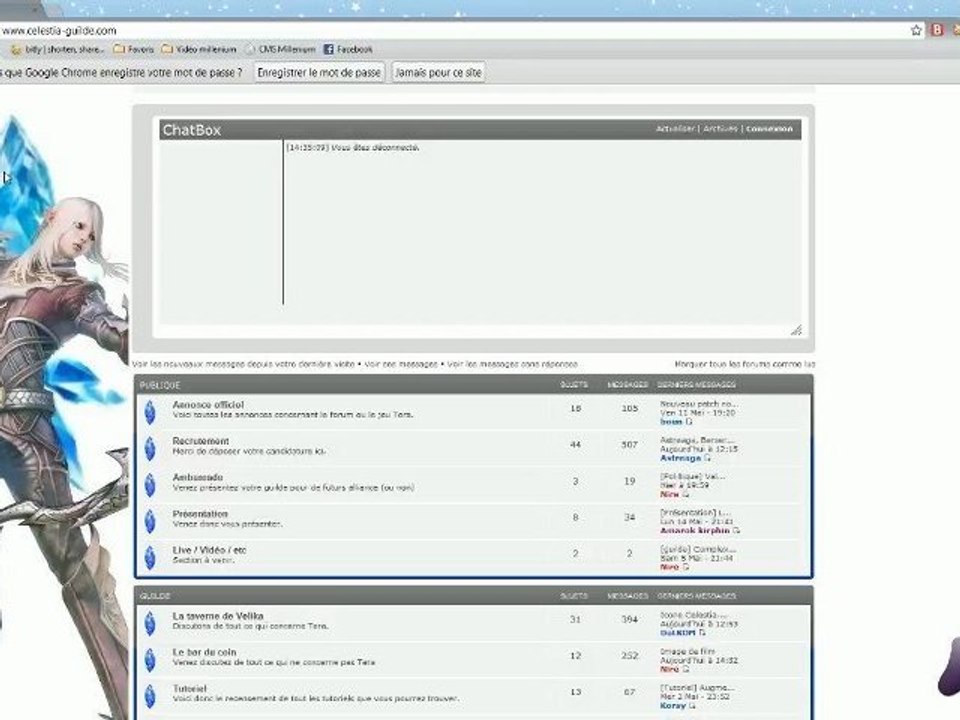Viewport: 960px width, 720px height.
Task: Open the Annonce officiel forum
Action: [208, 405]
